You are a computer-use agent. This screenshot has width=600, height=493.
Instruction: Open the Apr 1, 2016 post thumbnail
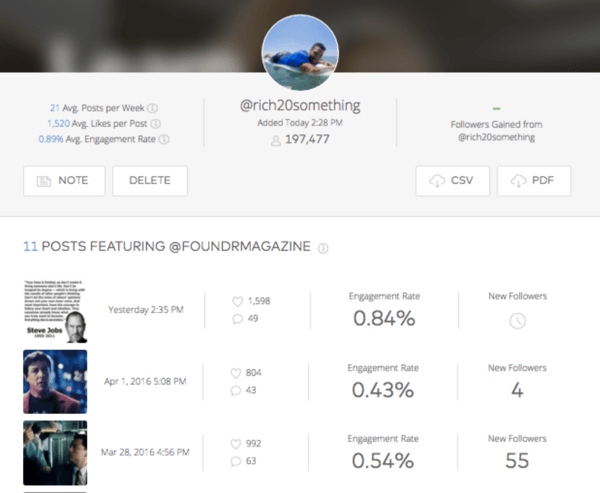pos(55,382)
